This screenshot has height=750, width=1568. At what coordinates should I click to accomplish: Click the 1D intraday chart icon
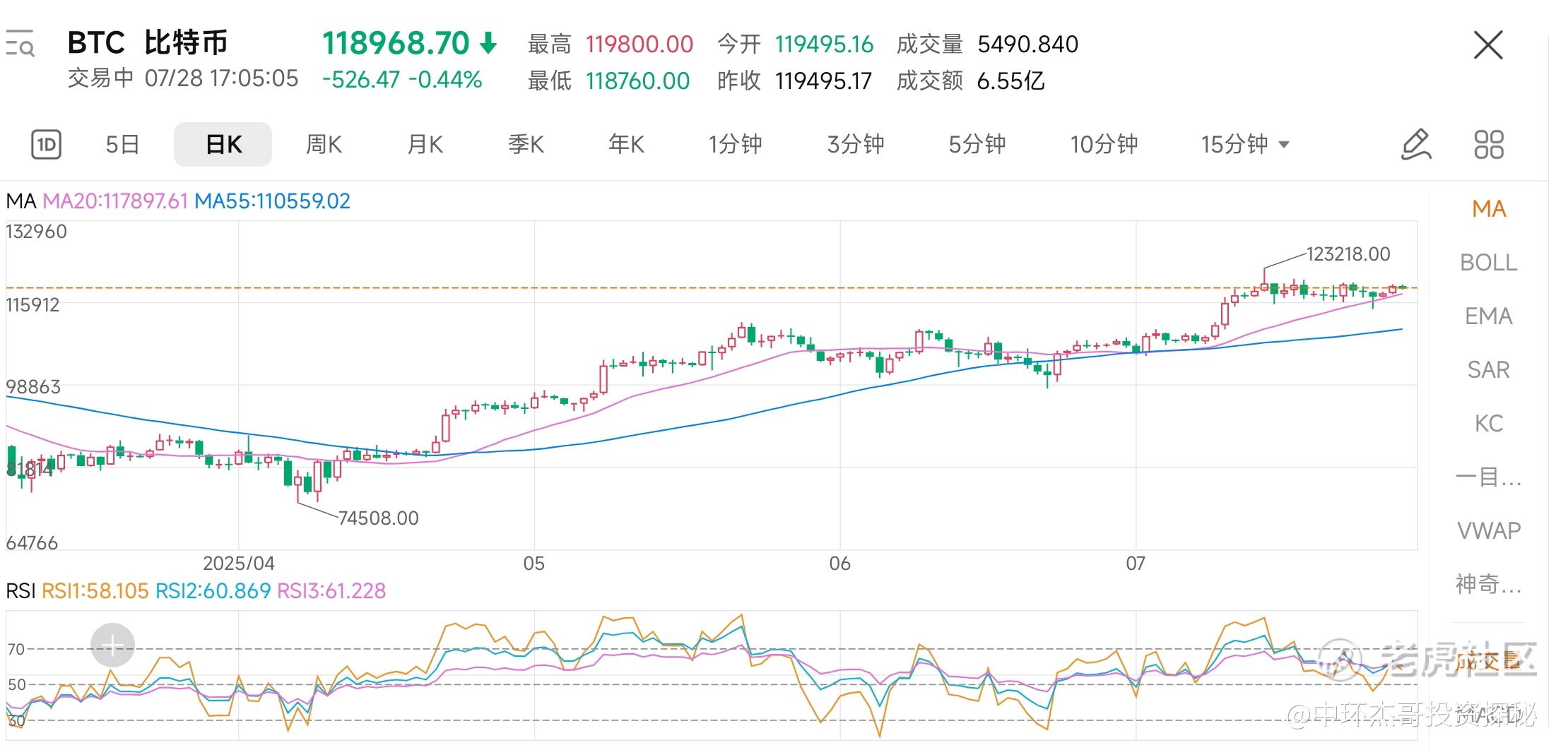47,145
